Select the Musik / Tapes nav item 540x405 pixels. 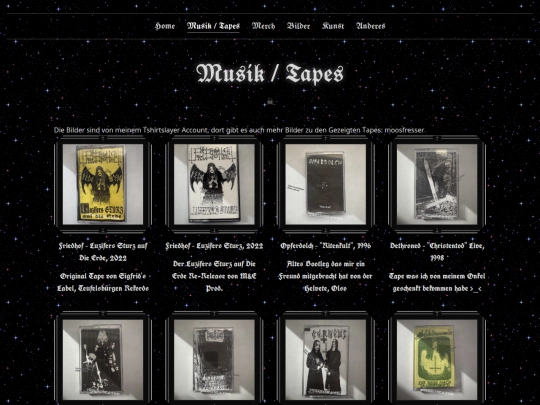pyautogui.click(x=214, y=26)
